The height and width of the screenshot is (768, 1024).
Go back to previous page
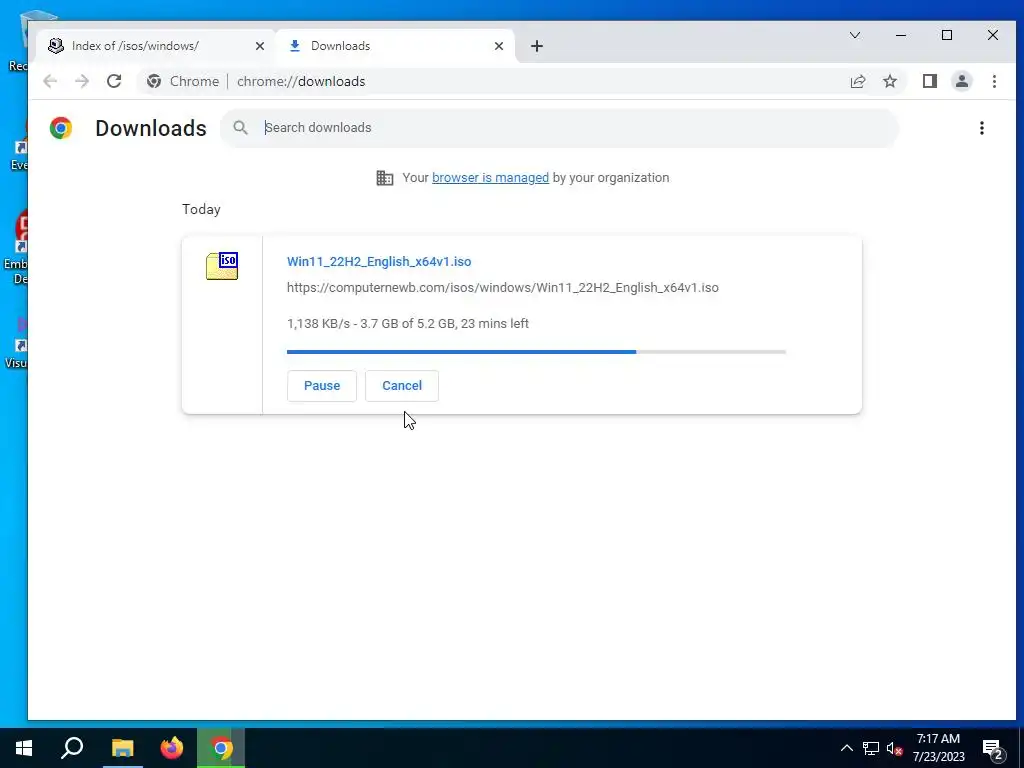point(50,81)
